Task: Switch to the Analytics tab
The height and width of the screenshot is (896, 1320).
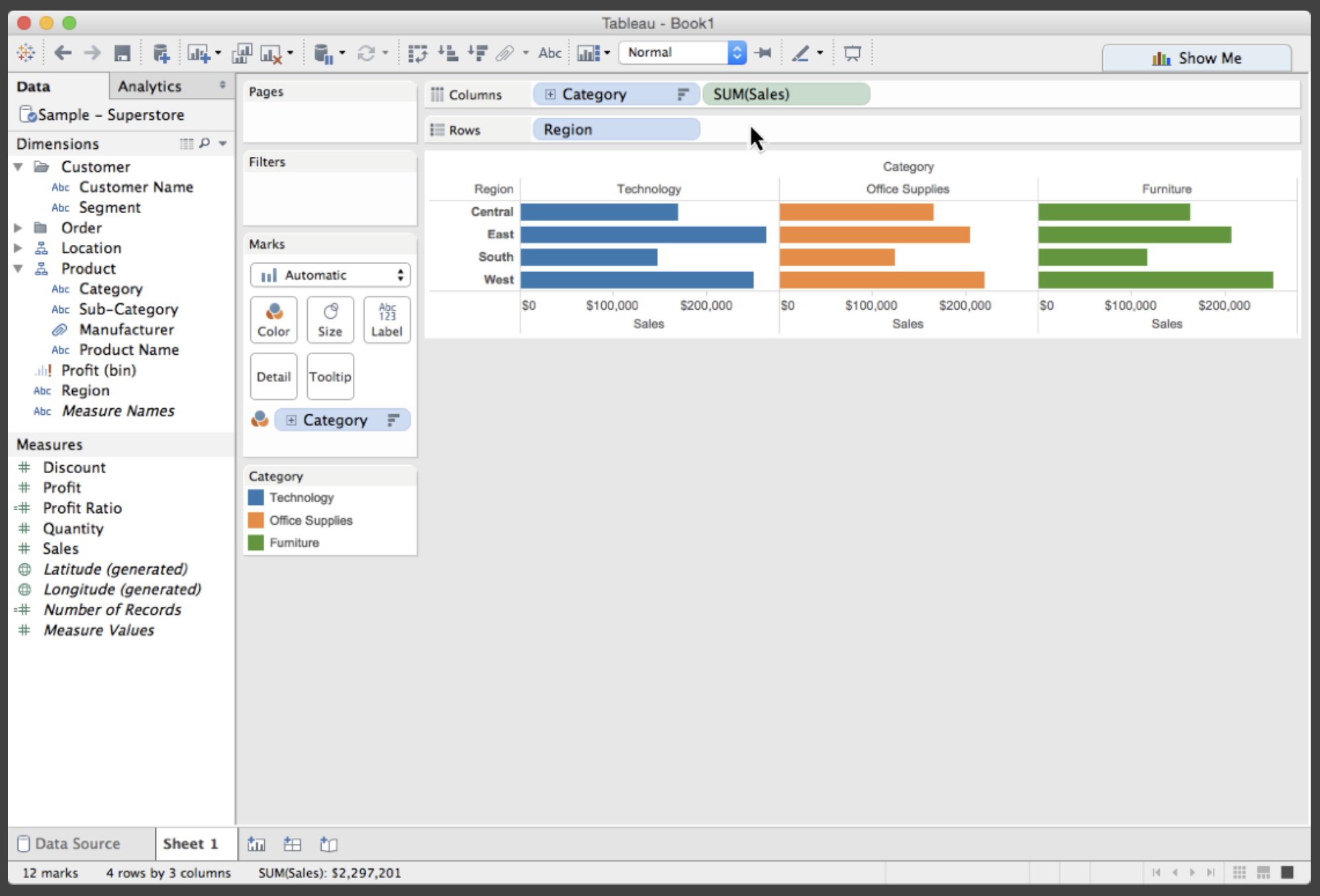Action: [x=150, y=86]
